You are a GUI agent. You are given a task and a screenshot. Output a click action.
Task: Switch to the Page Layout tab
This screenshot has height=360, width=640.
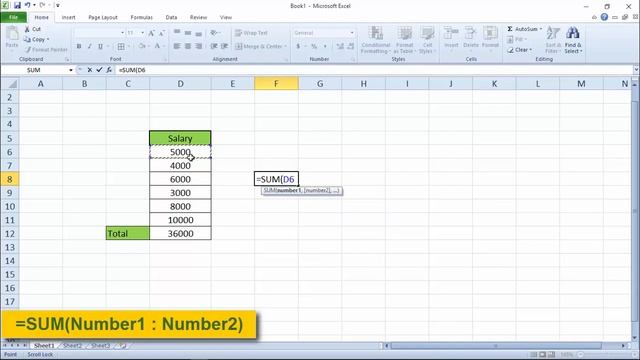(102, 18)
